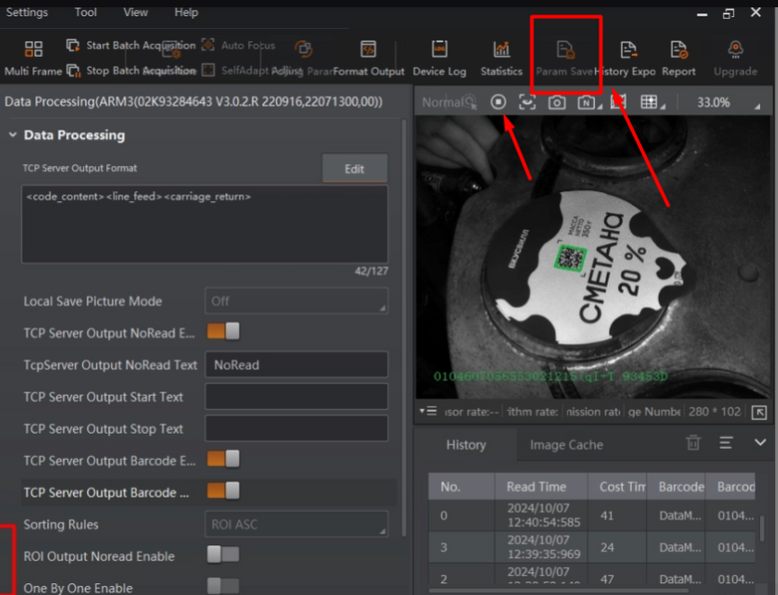778x595 pixels.
Task: Open the Local Save Picture Mode dropdown
Action: pyautogui.click(x=296, y=301)
